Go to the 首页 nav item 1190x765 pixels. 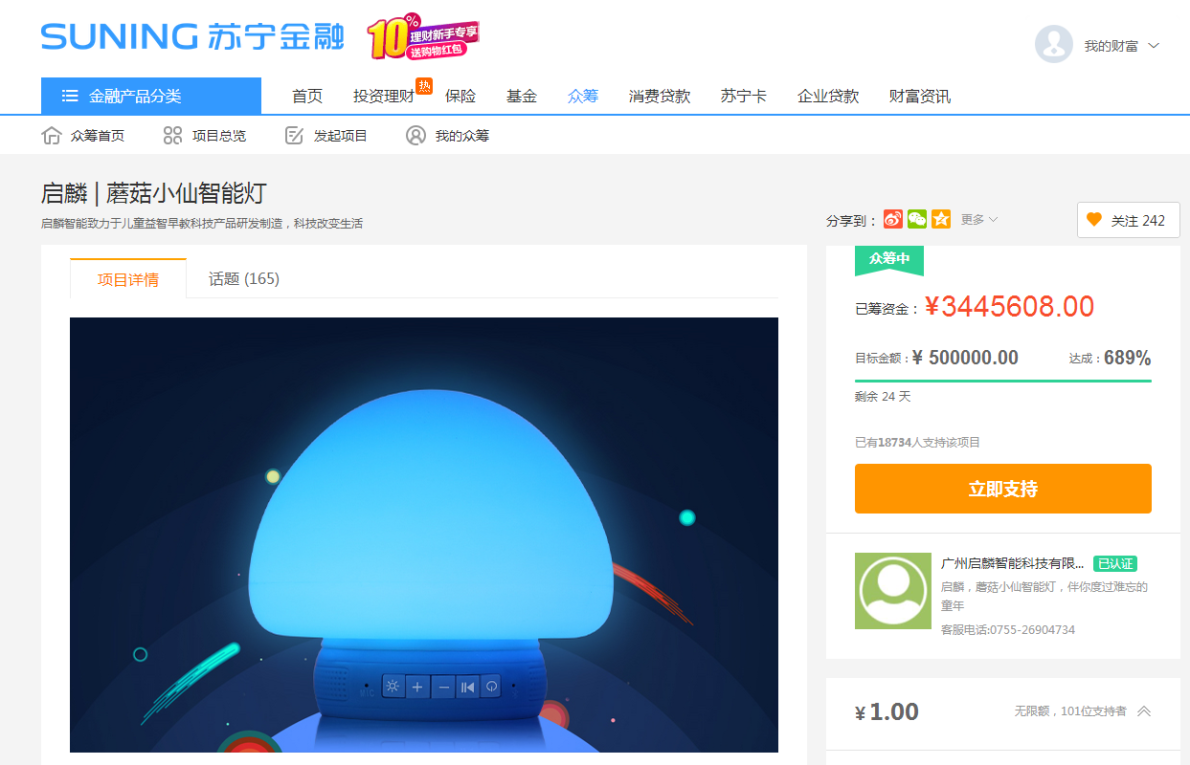click(307, 96)
